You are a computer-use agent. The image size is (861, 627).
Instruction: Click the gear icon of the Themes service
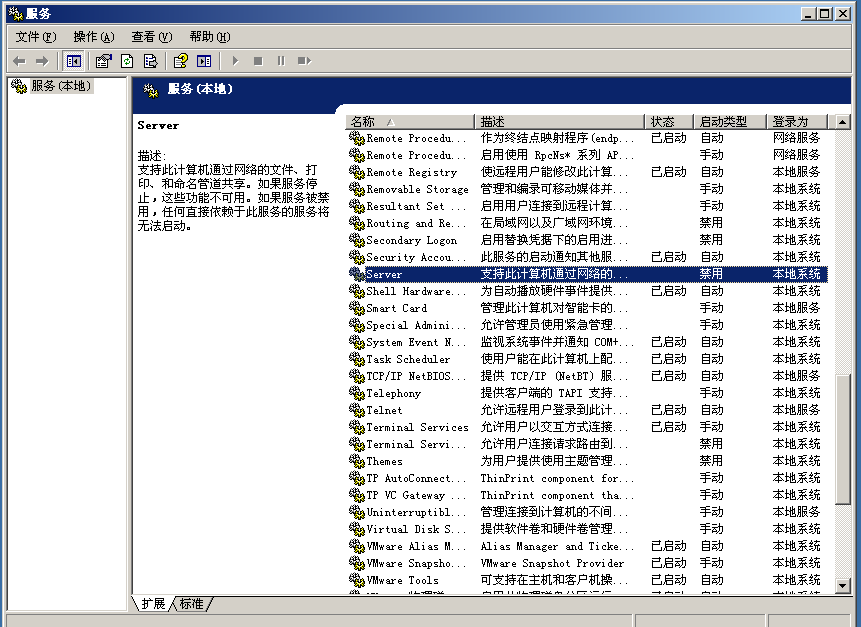(356, 461)
